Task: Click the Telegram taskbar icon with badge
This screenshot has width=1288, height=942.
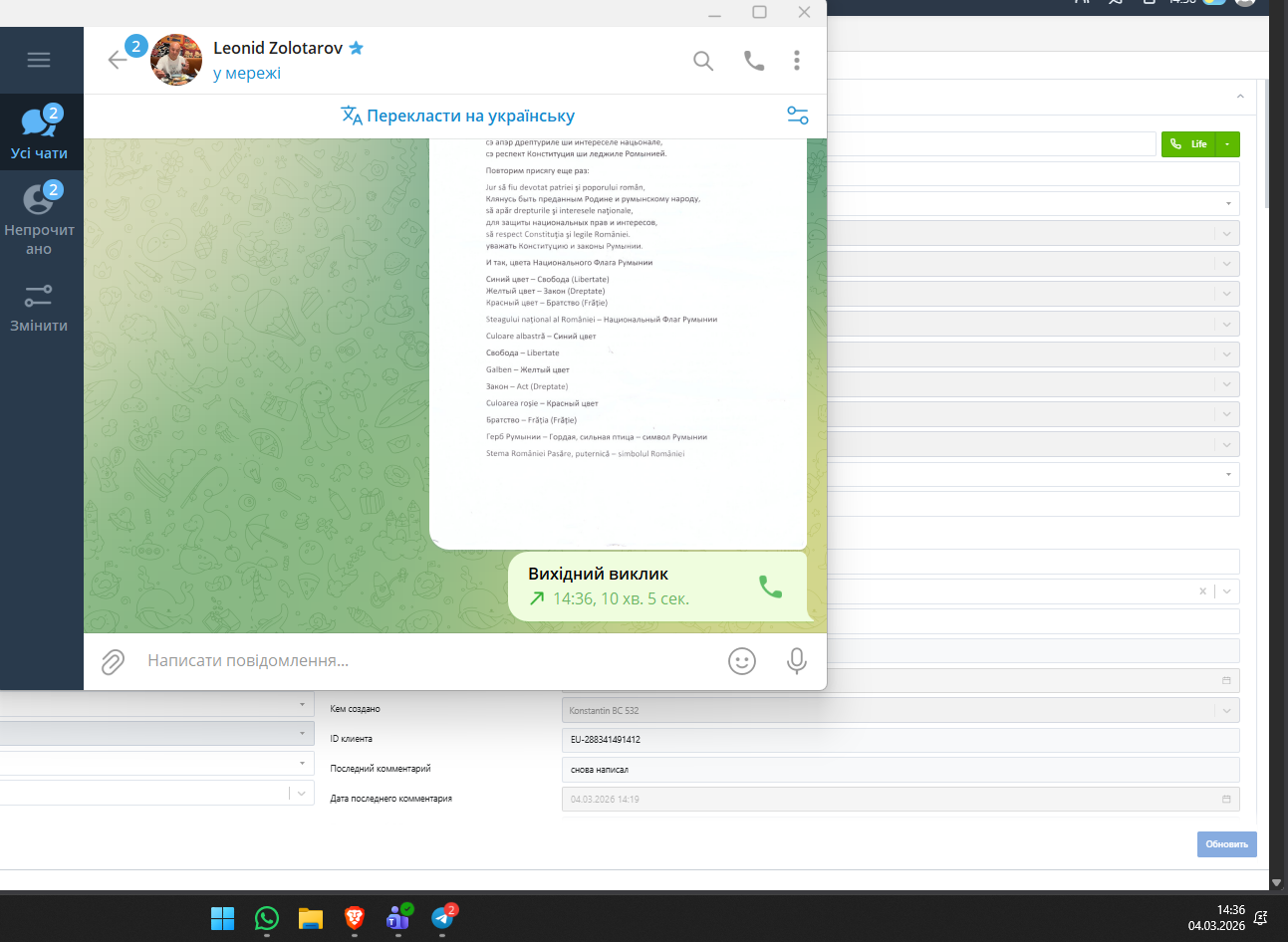Action: (x=443, y=918)
